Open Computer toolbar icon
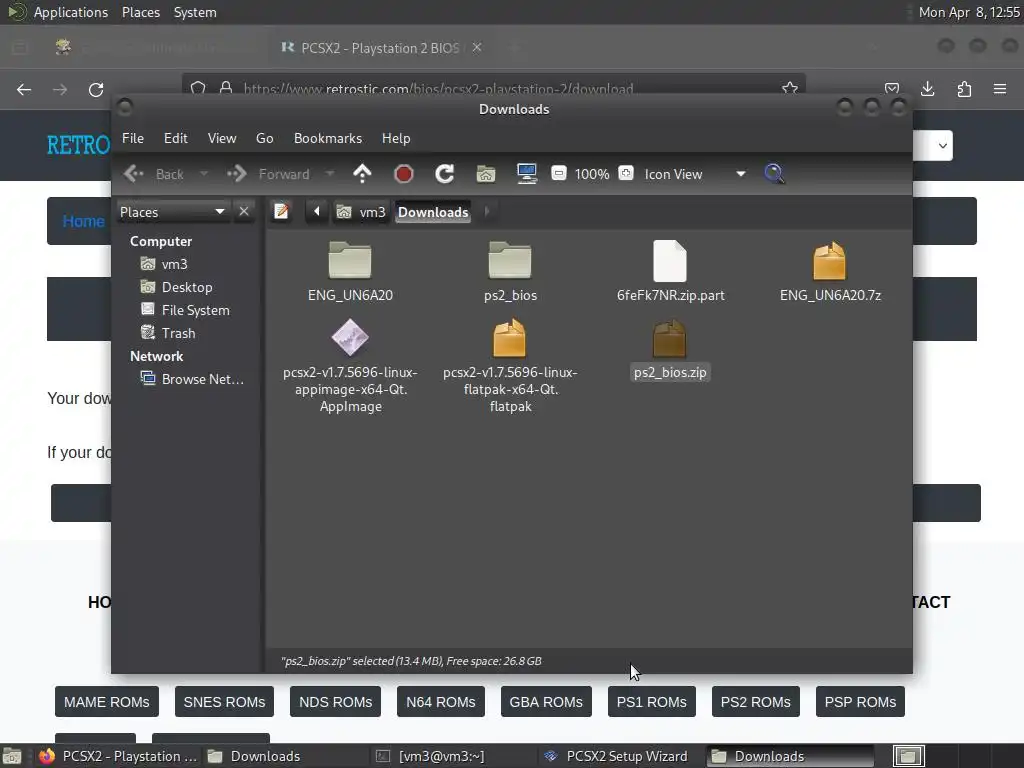1024x768 pixels. pyautogui.click(x=526, y=174)
